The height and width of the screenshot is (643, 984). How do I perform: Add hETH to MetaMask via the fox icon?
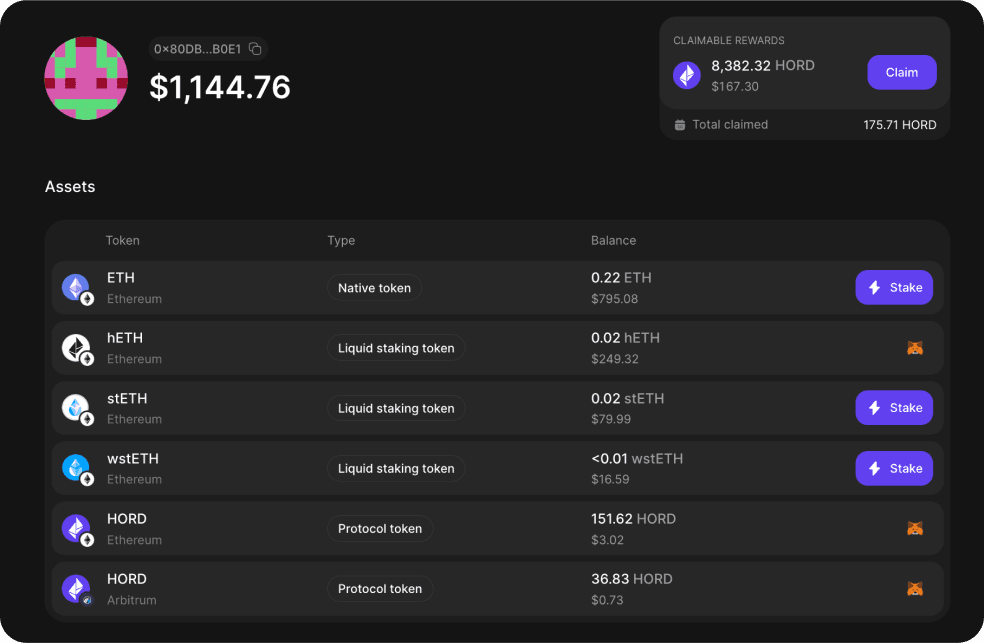point(914,347)
